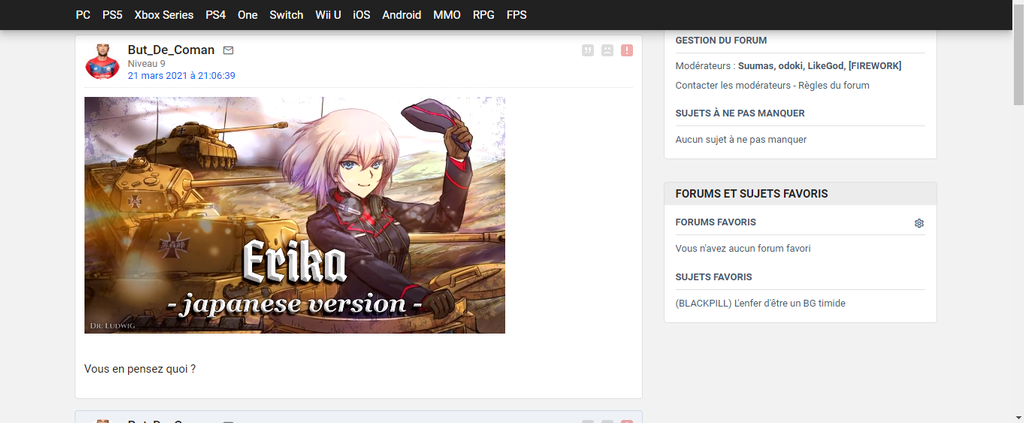Click the FORUMS ET SUJETS FAVORIS header

coord(800,194)
